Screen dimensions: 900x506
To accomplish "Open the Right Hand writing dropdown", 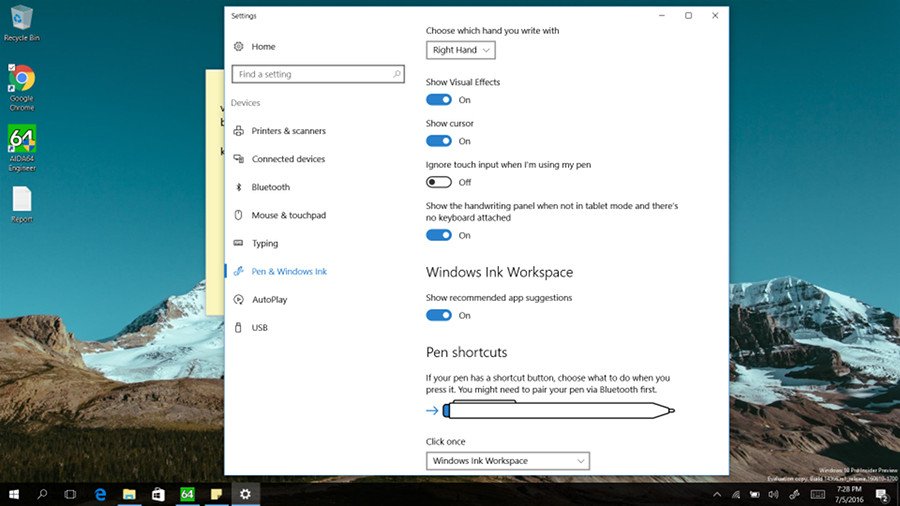I will click(x=460, y=50).
